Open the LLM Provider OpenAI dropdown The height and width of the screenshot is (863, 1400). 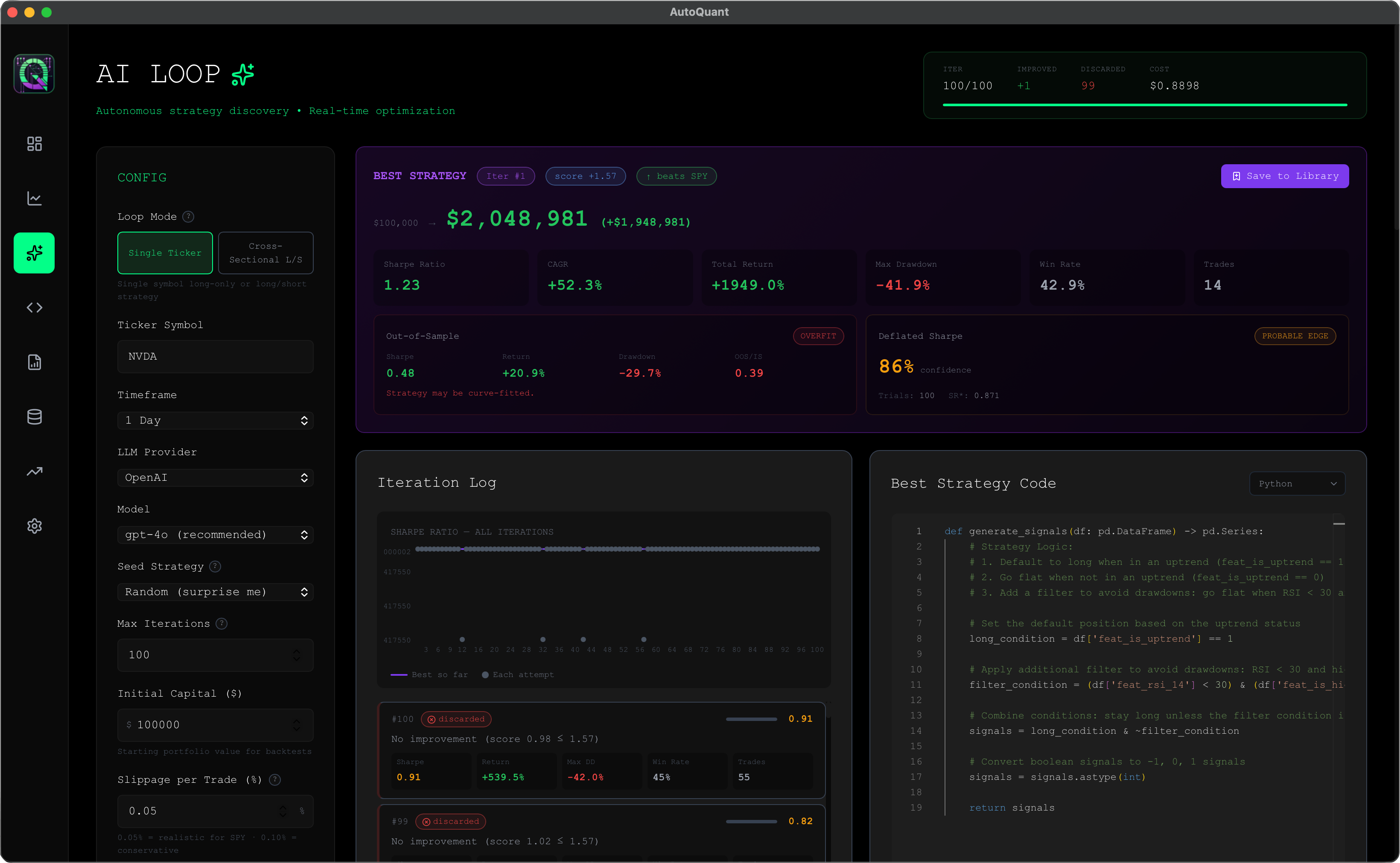(x=215, y=477)
